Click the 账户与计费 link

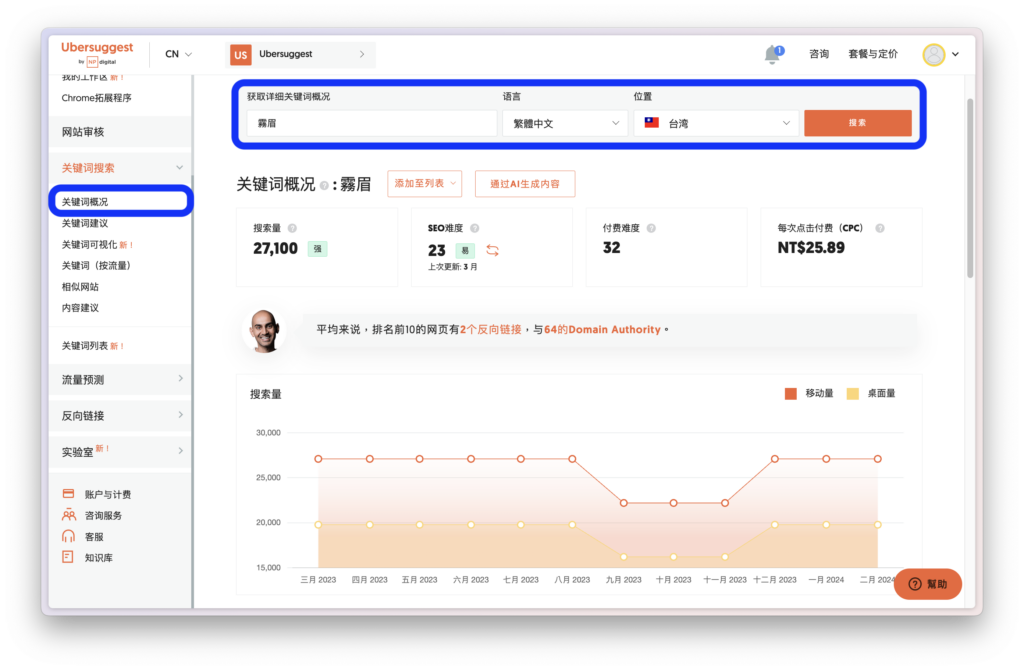coord(108,494)
